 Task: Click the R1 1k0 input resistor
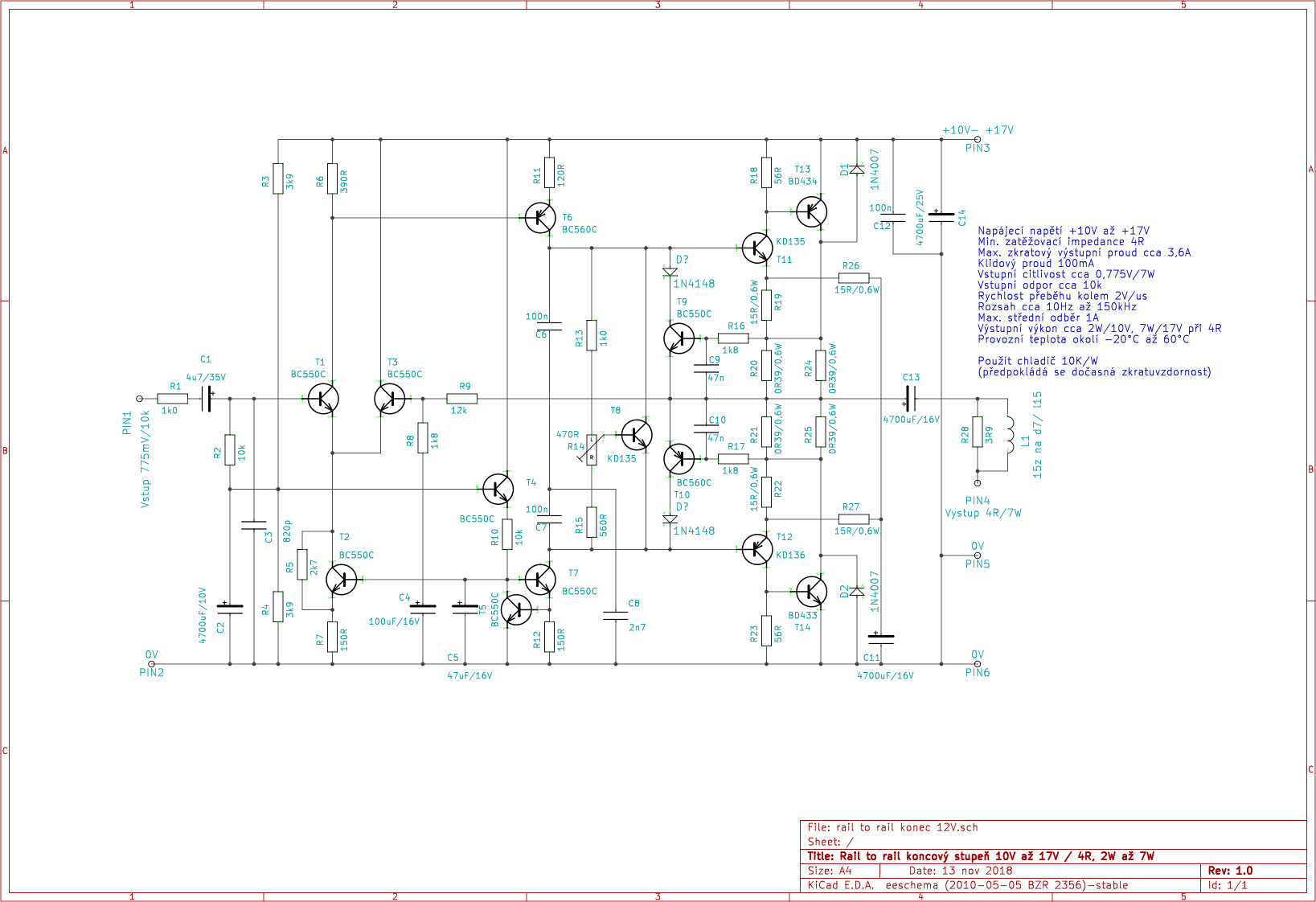point(172,399)
